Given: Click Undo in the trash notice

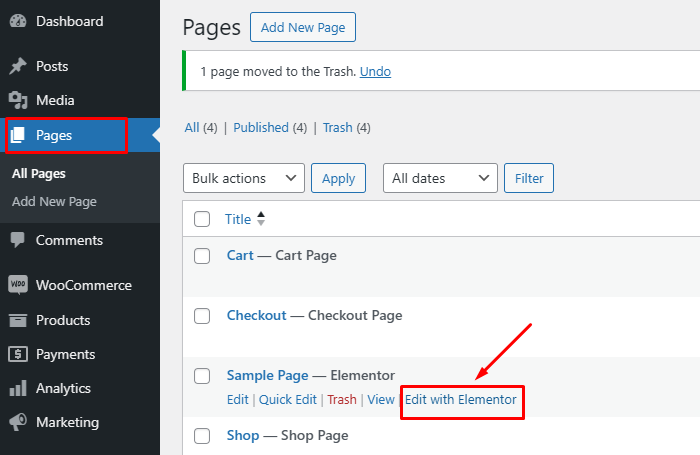Looking at the screenshot, I should [375, 72].
